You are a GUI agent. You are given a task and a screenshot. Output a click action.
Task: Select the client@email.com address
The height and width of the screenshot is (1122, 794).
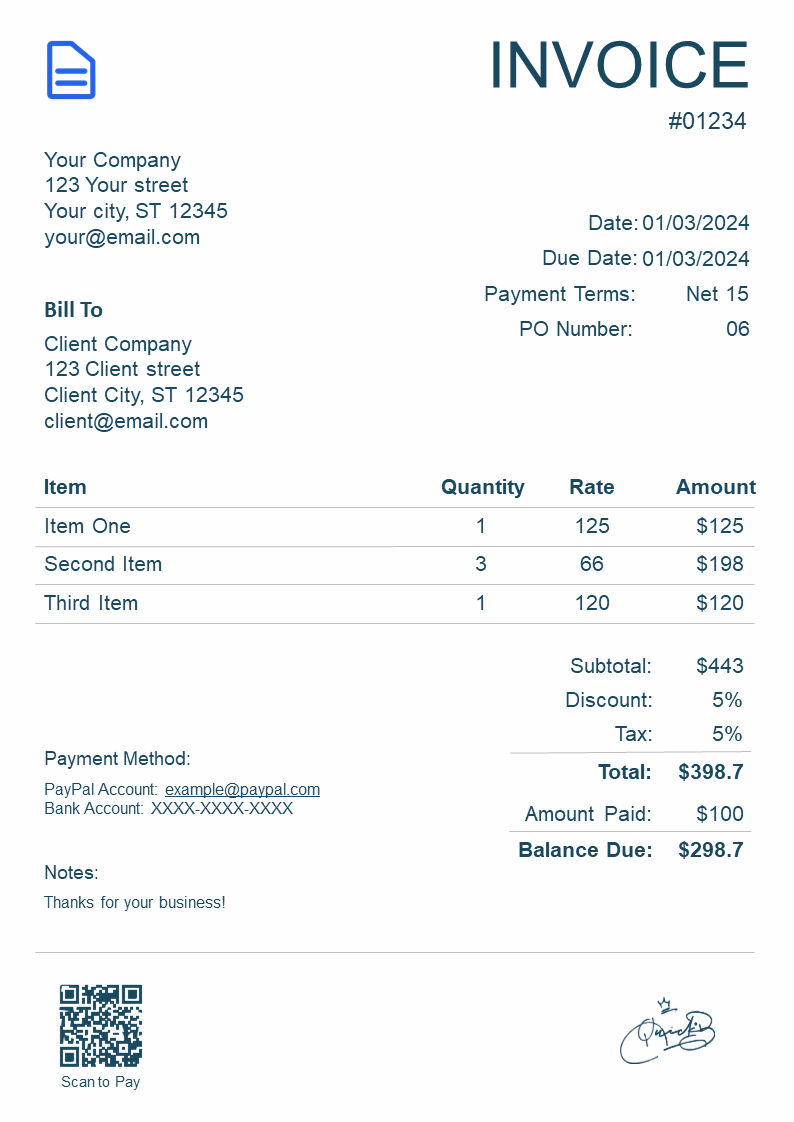click(126, 421)
